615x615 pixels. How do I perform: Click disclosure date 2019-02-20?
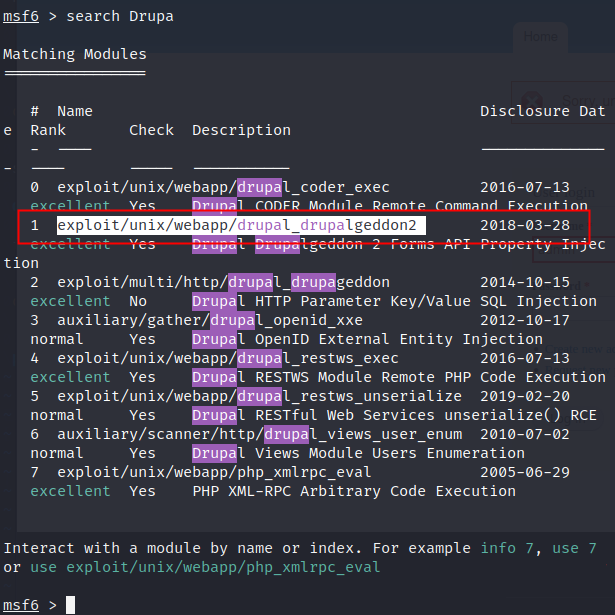tap(525, 396)
